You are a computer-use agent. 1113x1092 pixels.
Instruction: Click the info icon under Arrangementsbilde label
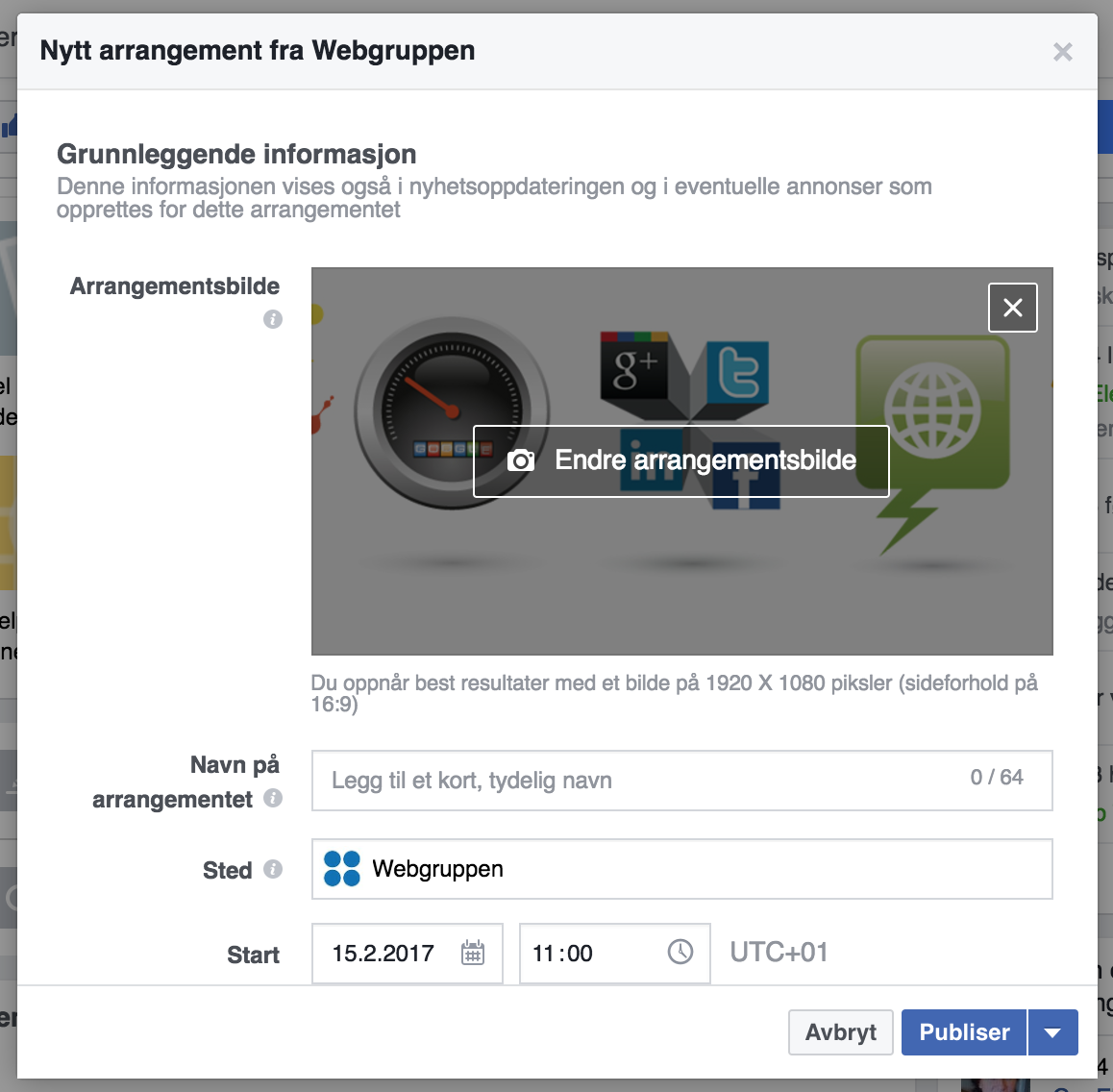pyautogui.click(x=273, y=319)
